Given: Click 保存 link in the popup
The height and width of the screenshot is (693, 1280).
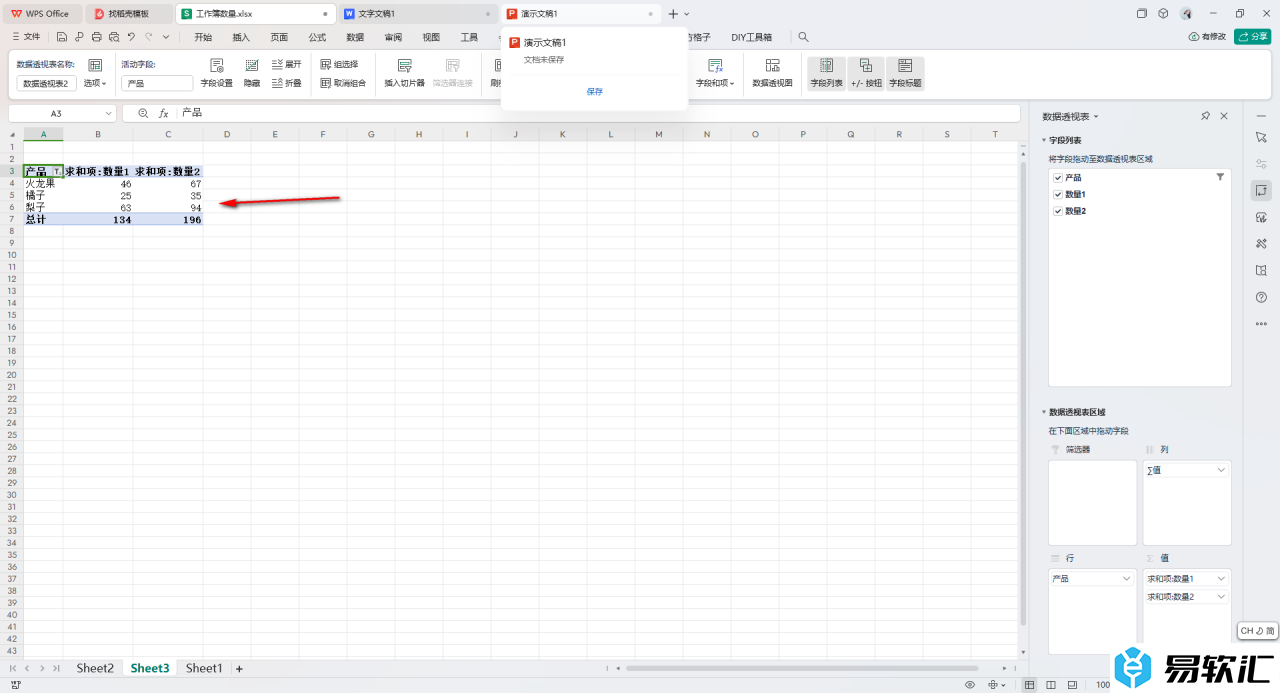Looking at the screenshot, I should [595, 91].
